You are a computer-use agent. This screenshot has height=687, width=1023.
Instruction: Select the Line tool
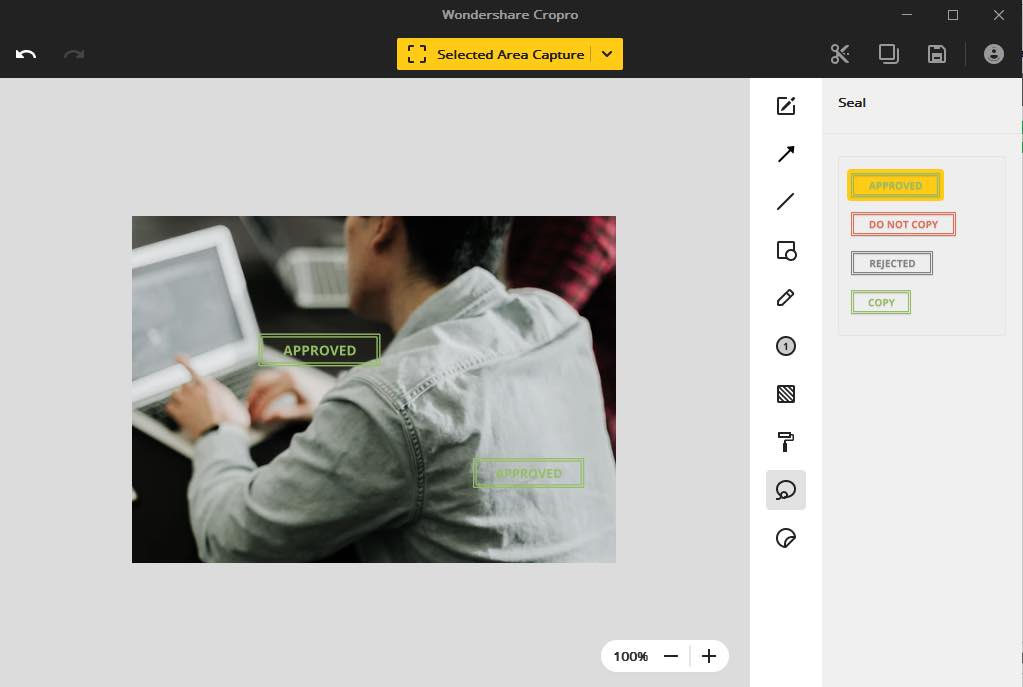[x=786, y=202]
